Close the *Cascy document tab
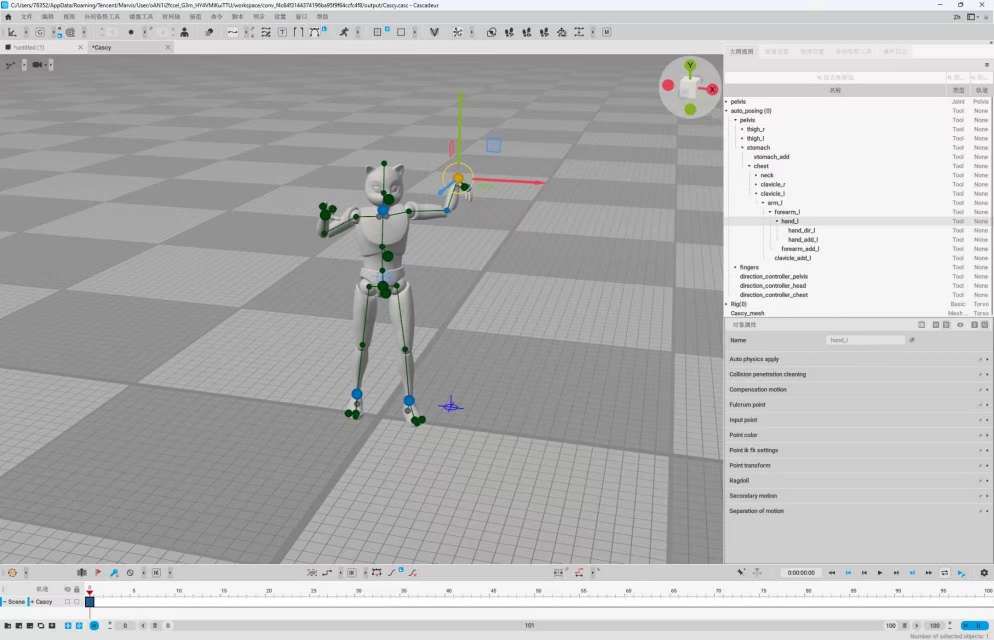 click(x=168, y=48)
